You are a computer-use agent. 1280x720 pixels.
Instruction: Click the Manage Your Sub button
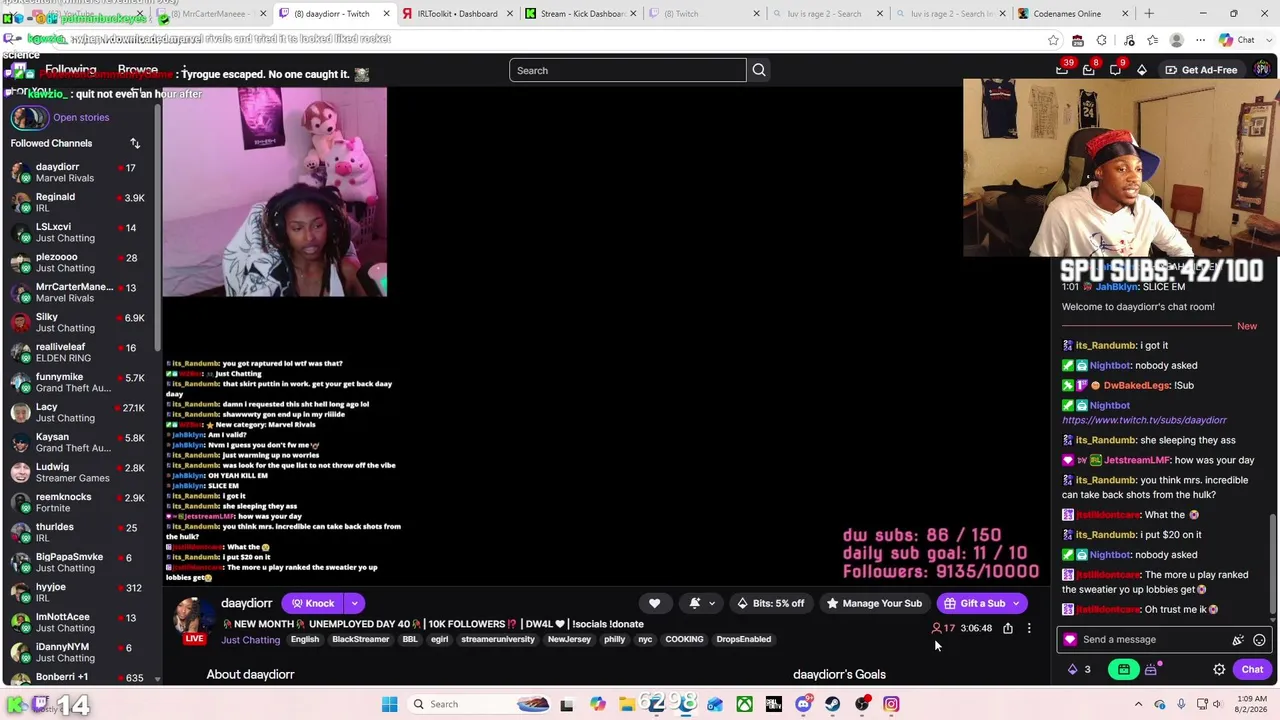(x=873, y=603)
